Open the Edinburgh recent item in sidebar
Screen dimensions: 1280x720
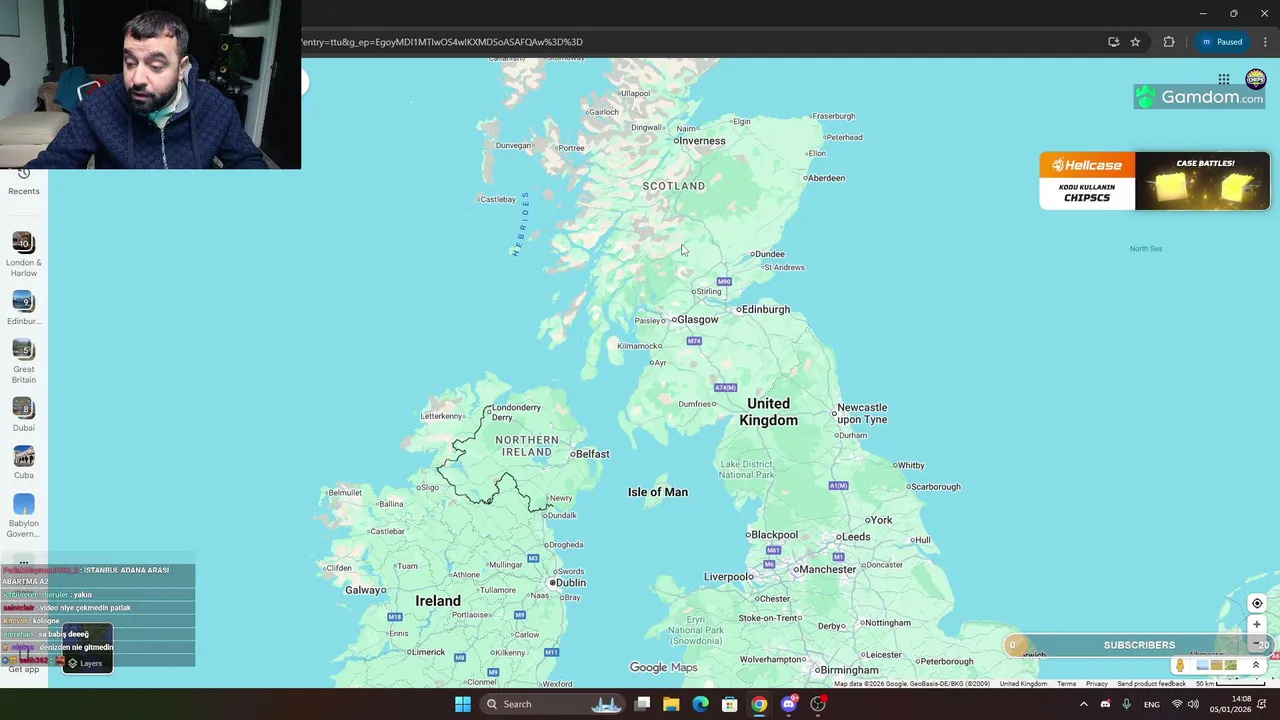[24, 308]
